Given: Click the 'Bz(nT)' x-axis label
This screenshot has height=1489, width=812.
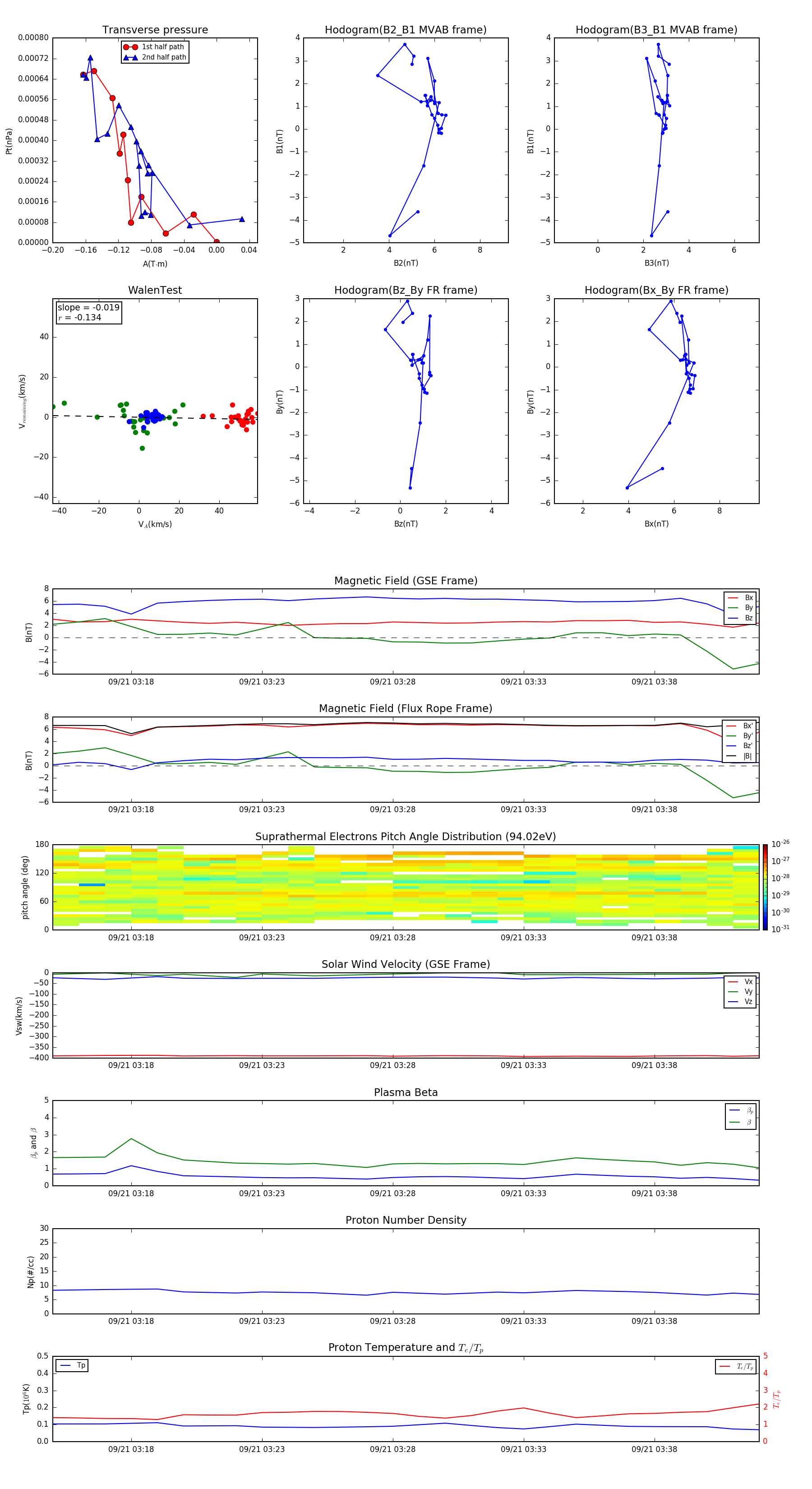Looking at the screenshot, I should click(x=406, y=524).
